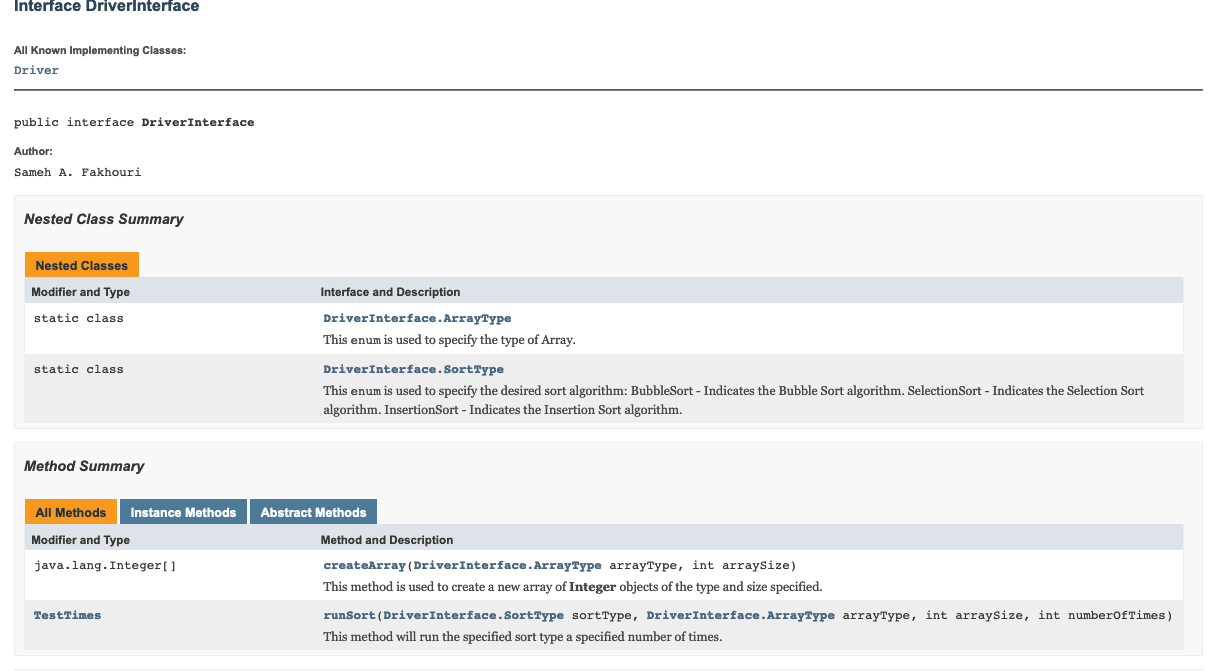
Task: Open the runSort method documentation
Action: pyautogui.click(x=348, y=615)
